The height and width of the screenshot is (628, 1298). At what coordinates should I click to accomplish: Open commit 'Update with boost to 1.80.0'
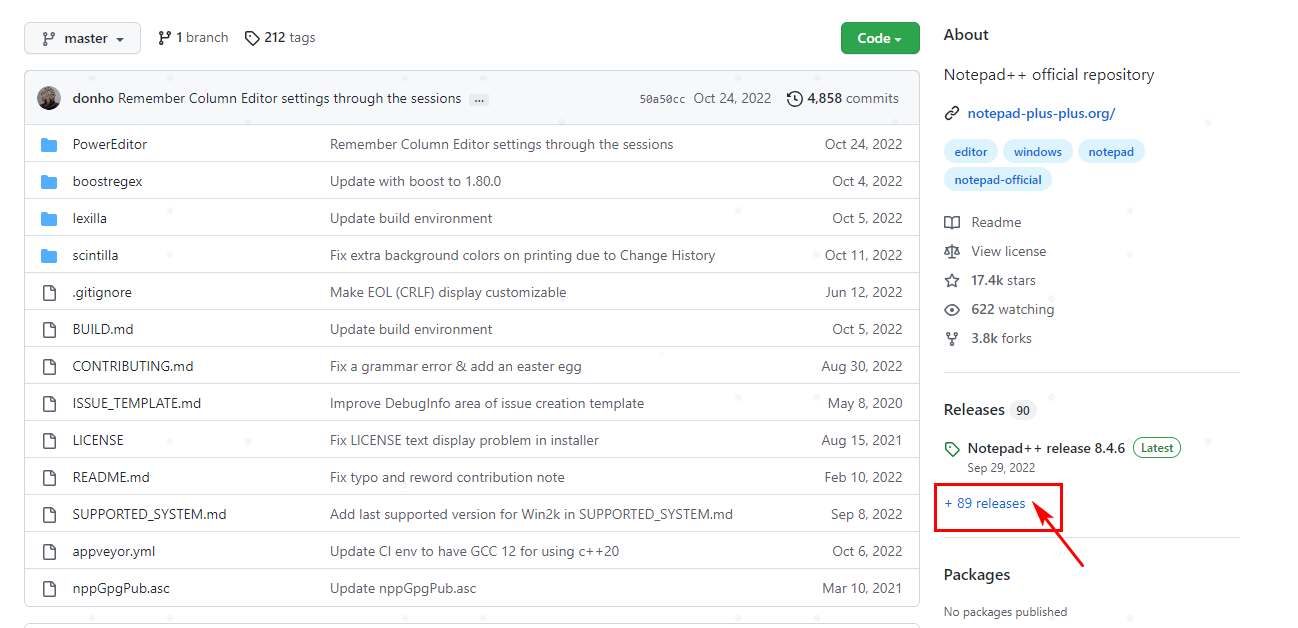(415, 182)
